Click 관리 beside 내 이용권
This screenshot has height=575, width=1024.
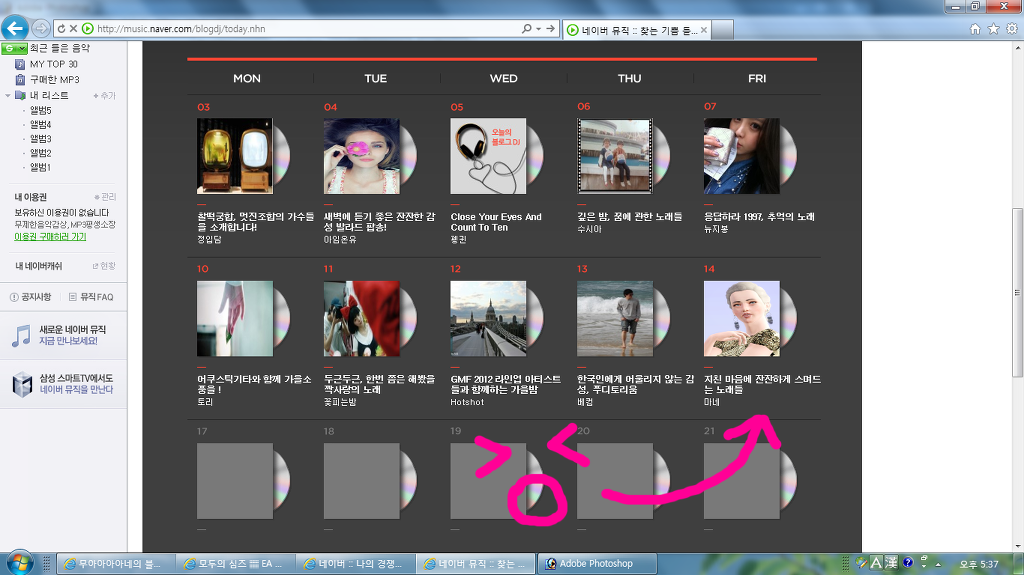[105, 197]
